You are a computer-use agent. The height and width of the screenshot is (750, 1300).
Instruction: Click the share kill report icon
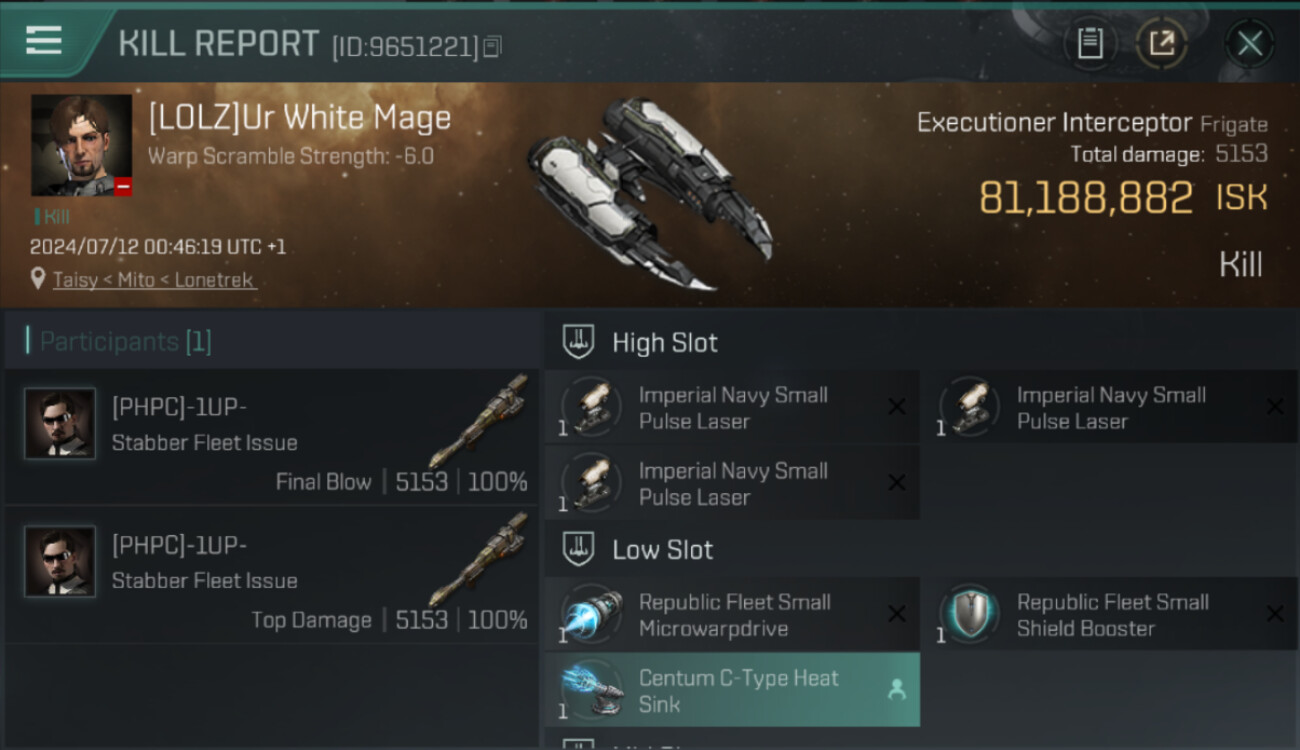(1161, 43)
